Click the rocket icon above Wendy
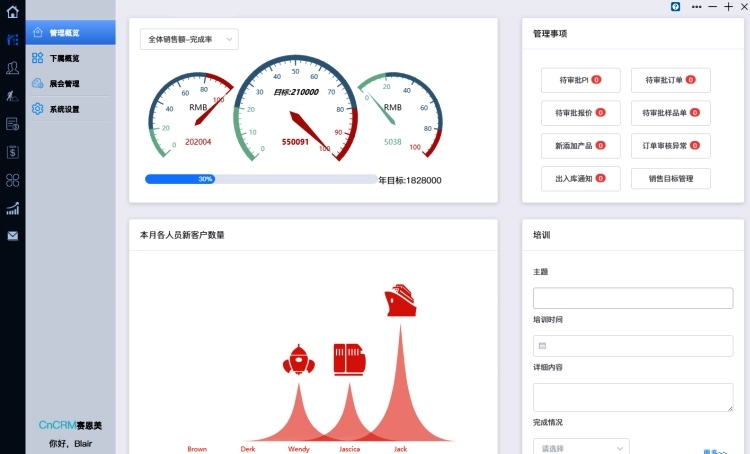This screenshot has width=750, height=454. click(x=298, y=359)
